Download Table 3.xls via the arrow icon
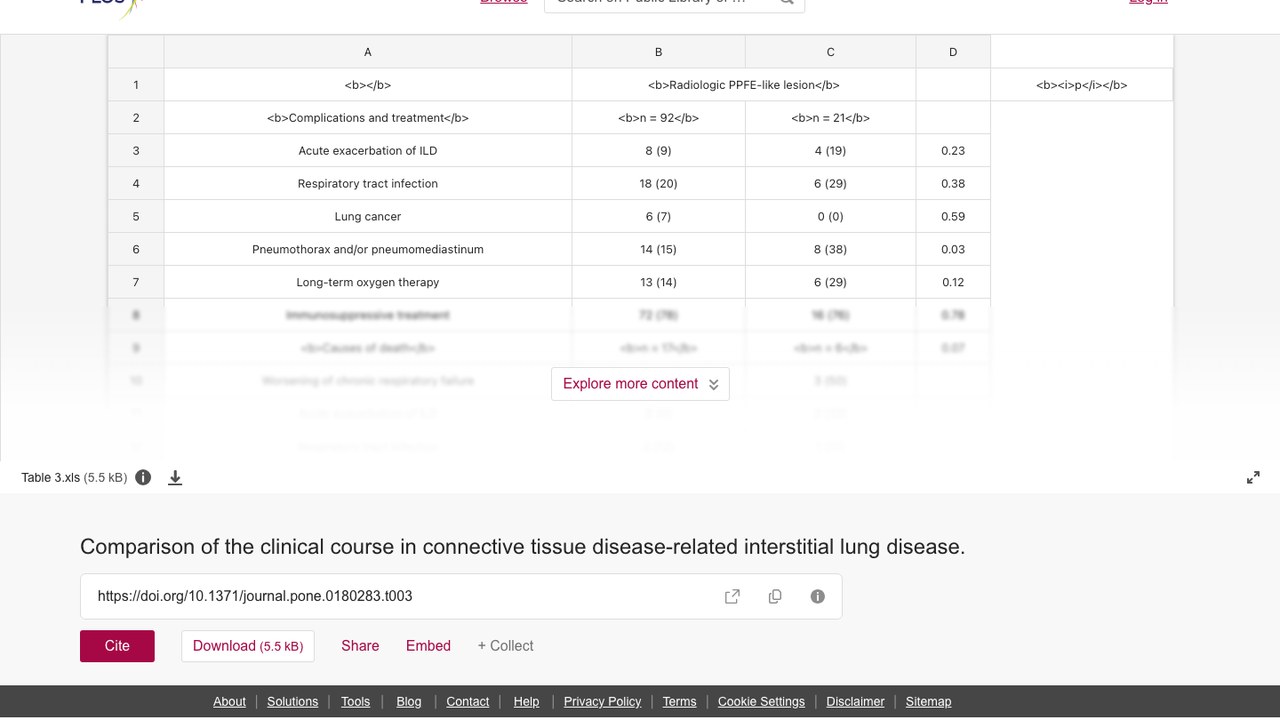The image size is (1280, 720). [175, 478]
